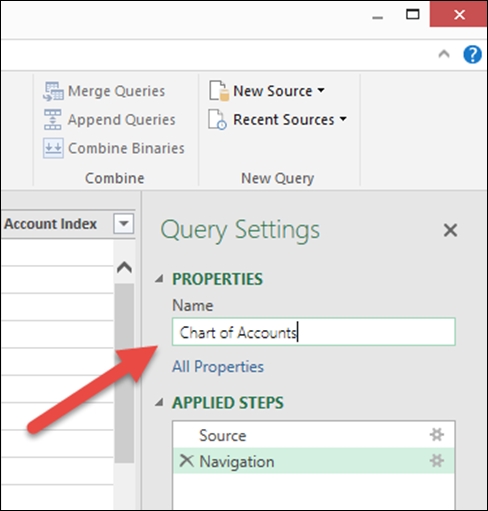Click the Merge Queries icon
Viewport: 488px width, 511px height.
[53, 91]
